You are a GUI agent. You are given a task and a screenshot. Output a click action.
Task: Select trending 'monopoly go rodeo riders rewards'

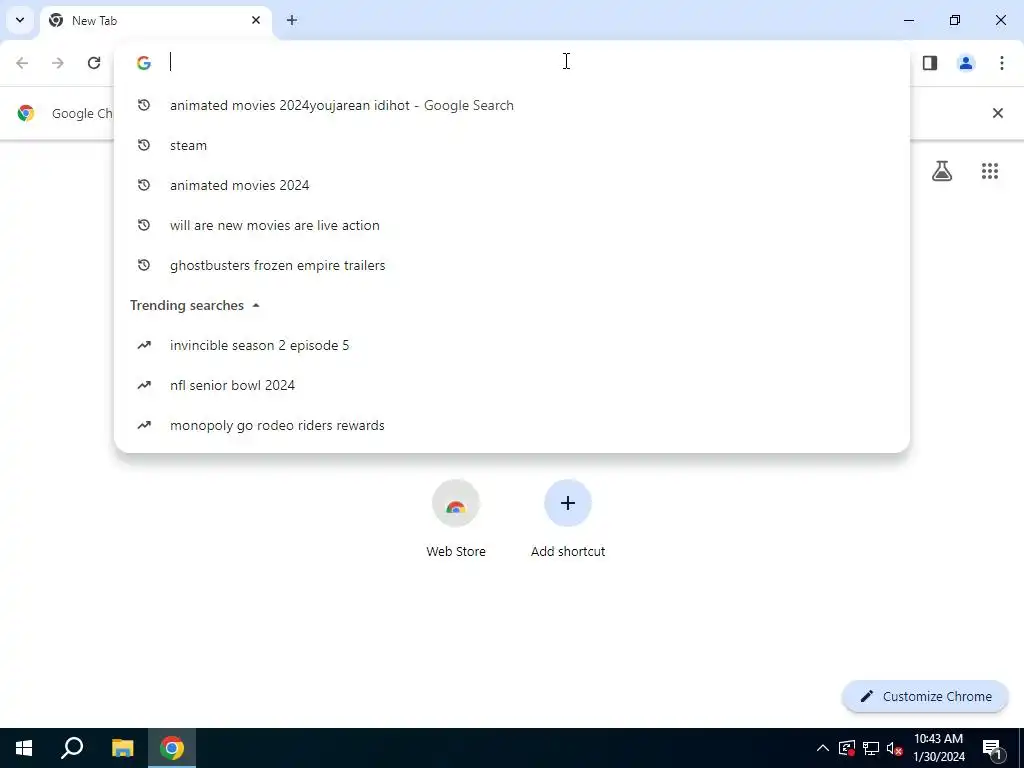(x=512, y=425)
